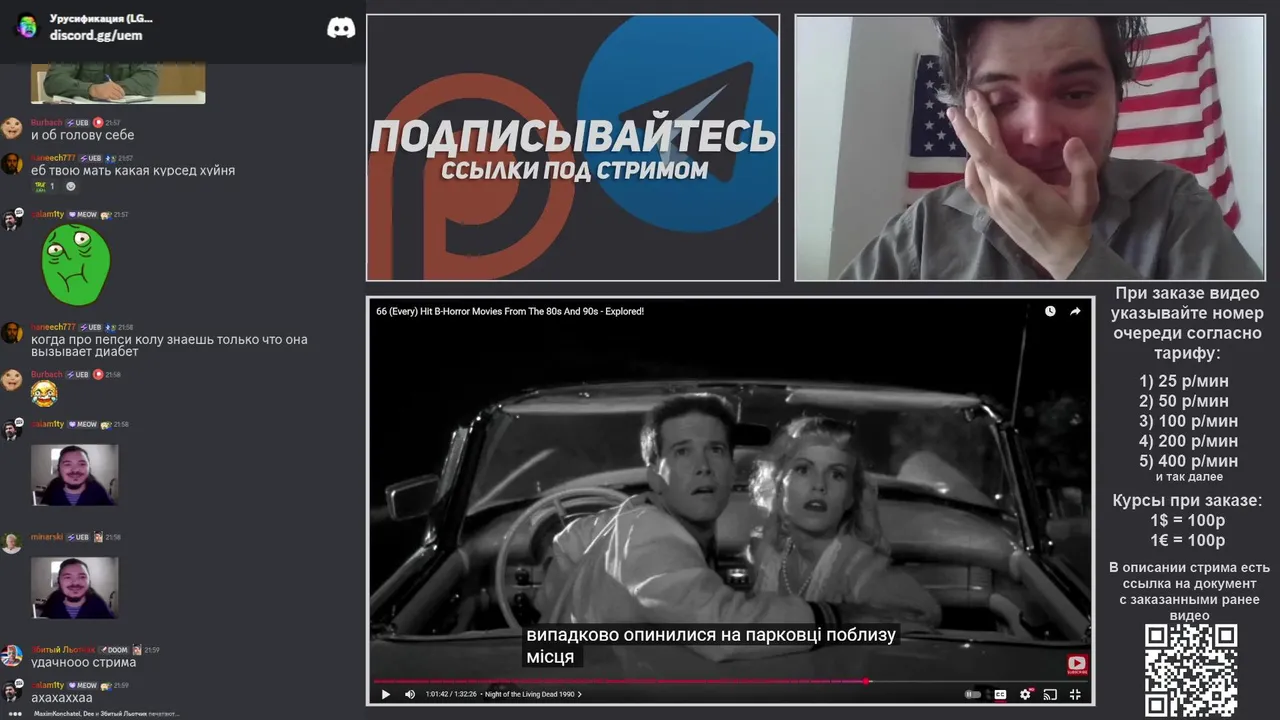
Task: Click the '3) 100 р/мин' tariff line
Action: click(x=1188, y=421)
